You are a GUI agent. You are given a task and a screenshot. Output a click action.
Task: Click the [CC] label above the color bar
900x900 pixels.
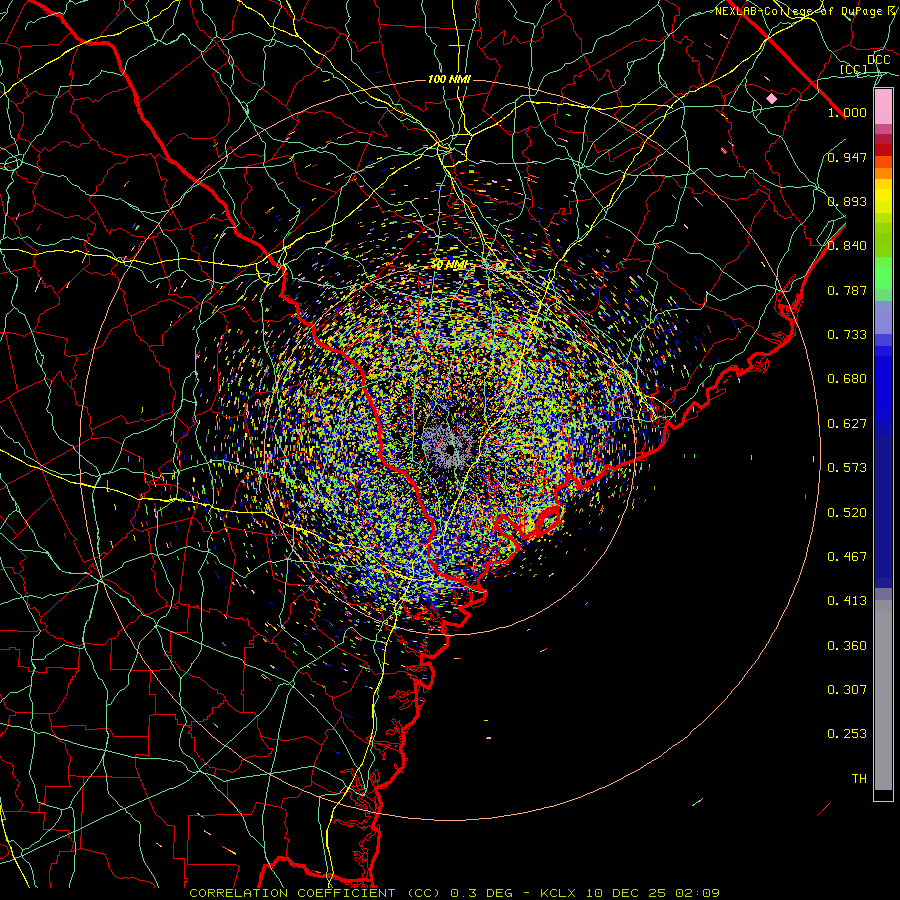pyautogui.click(x=854, y=69)
